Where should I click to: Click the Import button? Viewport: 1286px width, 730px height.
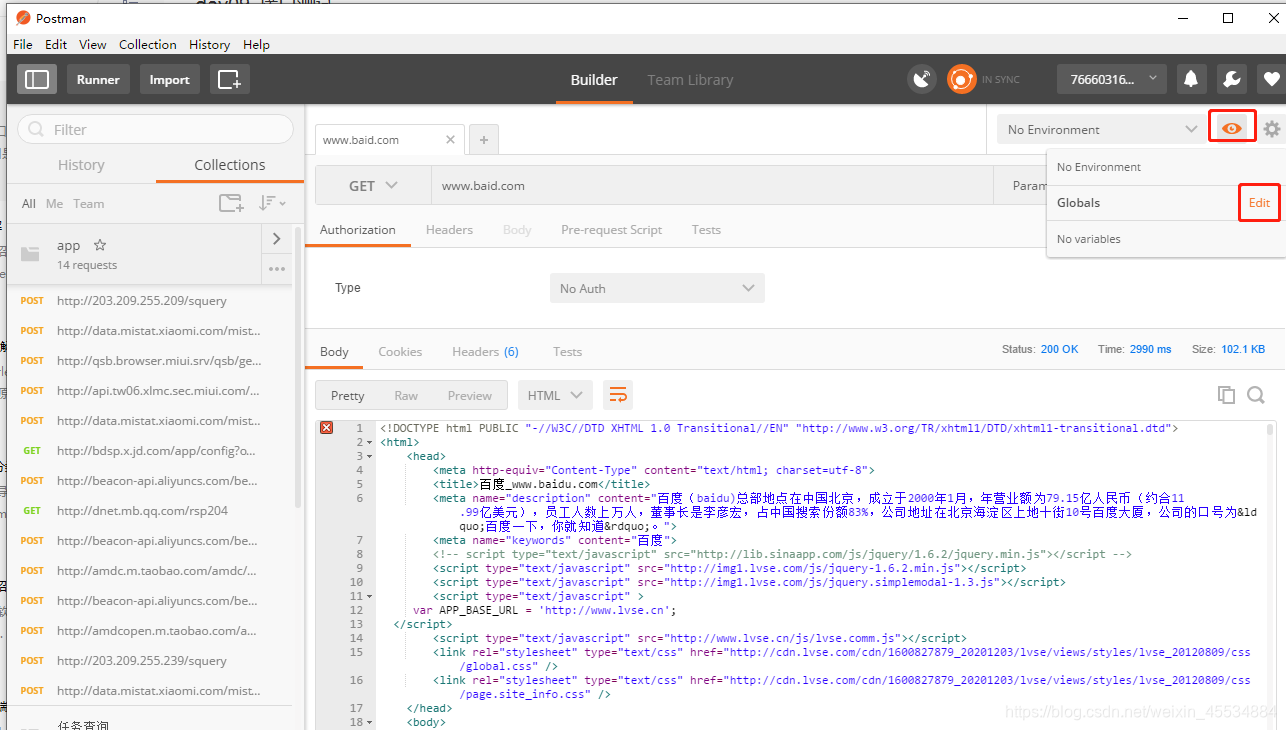pyautogui.click(x=169, y=79)
